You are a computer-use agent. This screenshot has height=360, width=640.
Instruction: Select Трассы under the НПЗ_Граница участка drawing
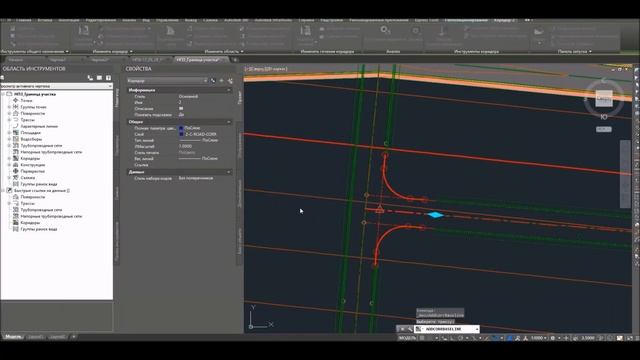click(27, 120)
